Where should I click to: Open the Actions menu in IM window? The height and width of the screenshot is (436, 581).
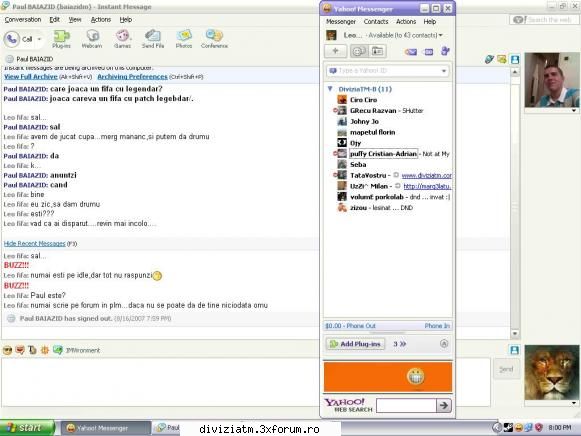(101, 20)
